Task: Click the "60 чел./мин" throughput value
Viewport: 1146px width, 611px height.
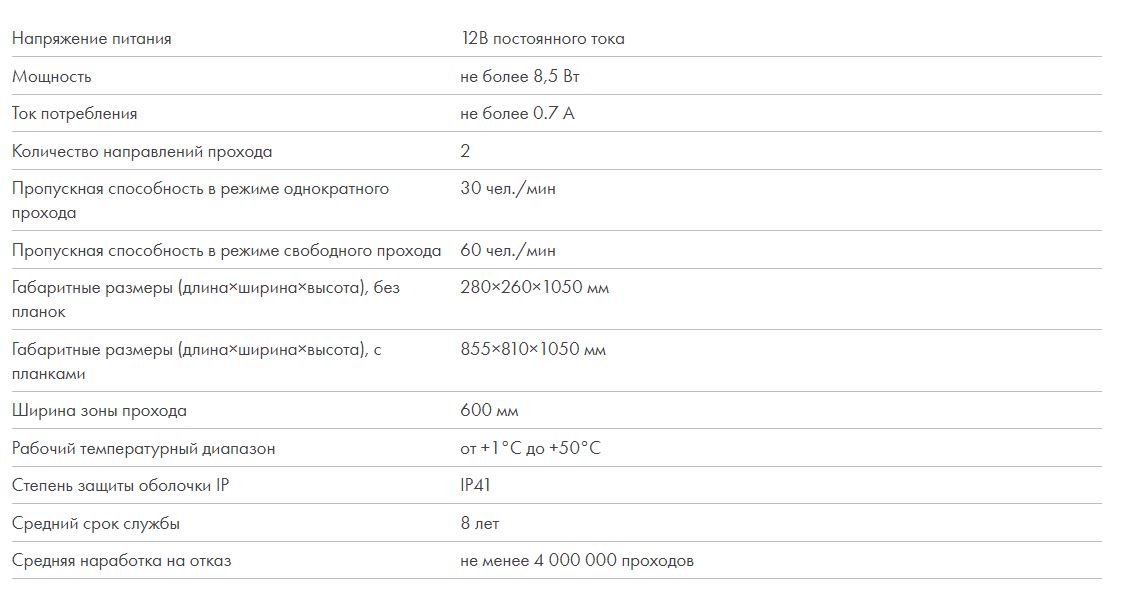Action: (x=508, y=251)
